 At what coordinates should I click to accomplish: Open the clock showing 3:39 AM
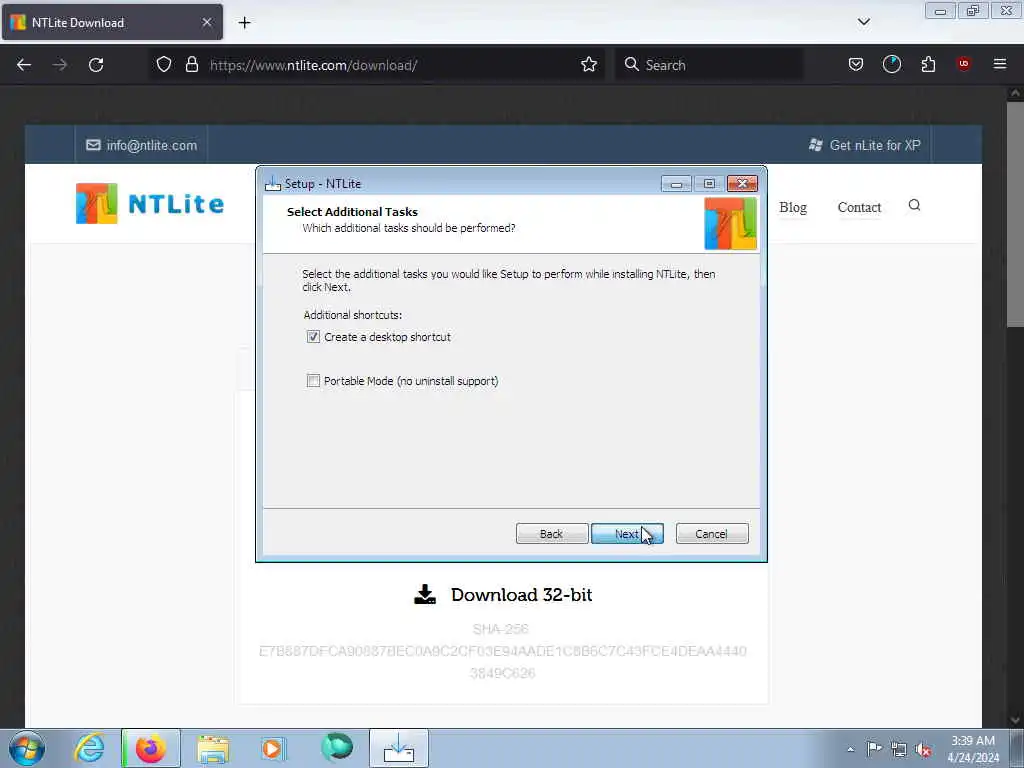click(x=973, y=748)
